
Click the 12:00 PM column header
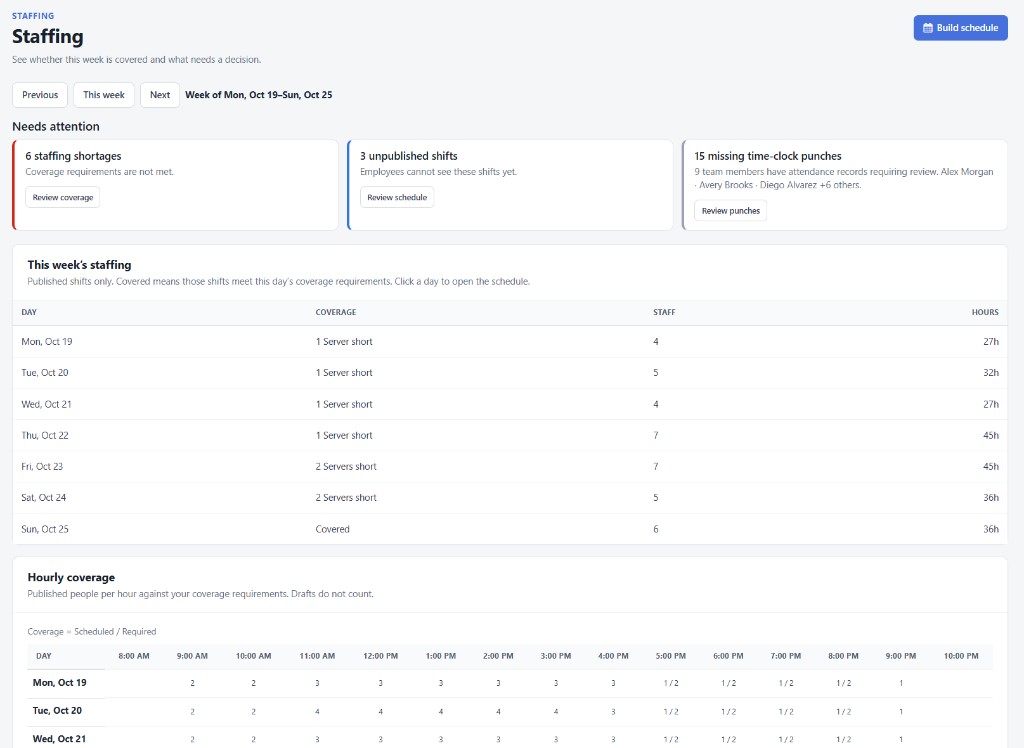381,656
